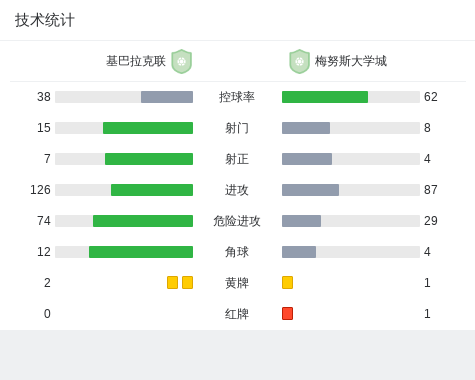This screenshot has height=380, width=475.
Task: Click 梅努斯大学城's red card icon
Action: (x=287, y=313)
